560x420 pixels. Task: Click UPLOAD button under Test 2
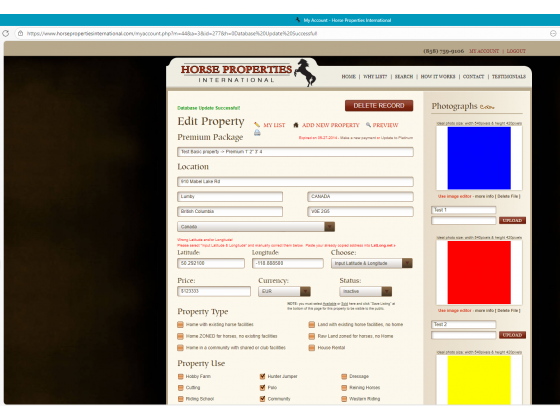[x=512, y=335]
